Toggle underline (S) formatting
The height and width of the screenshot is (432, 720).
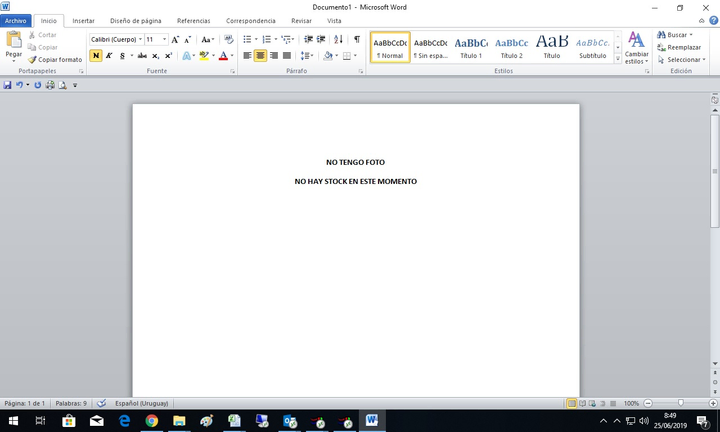click(122, 56)
